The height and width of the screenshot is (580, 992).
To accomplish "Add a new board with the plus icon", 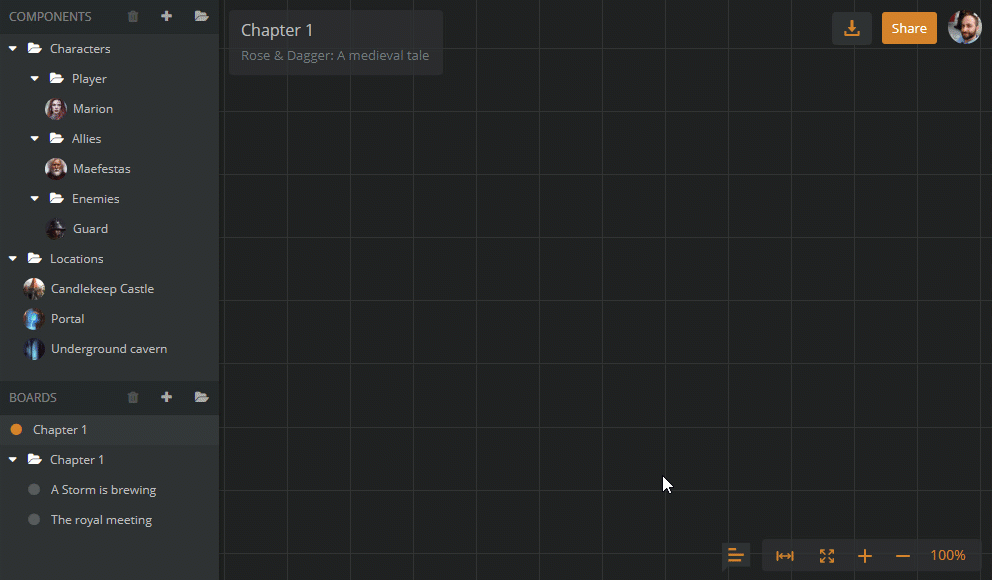I will [166, 397].
